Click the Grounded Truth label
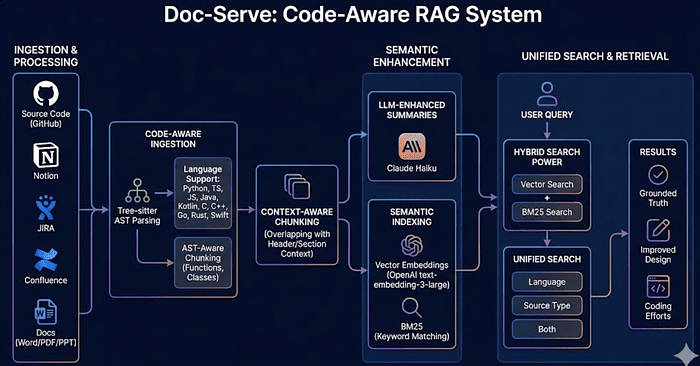Image resolution: width=700 pixels, height=366 pixels. pyautogui.click(x=658, y=198)
